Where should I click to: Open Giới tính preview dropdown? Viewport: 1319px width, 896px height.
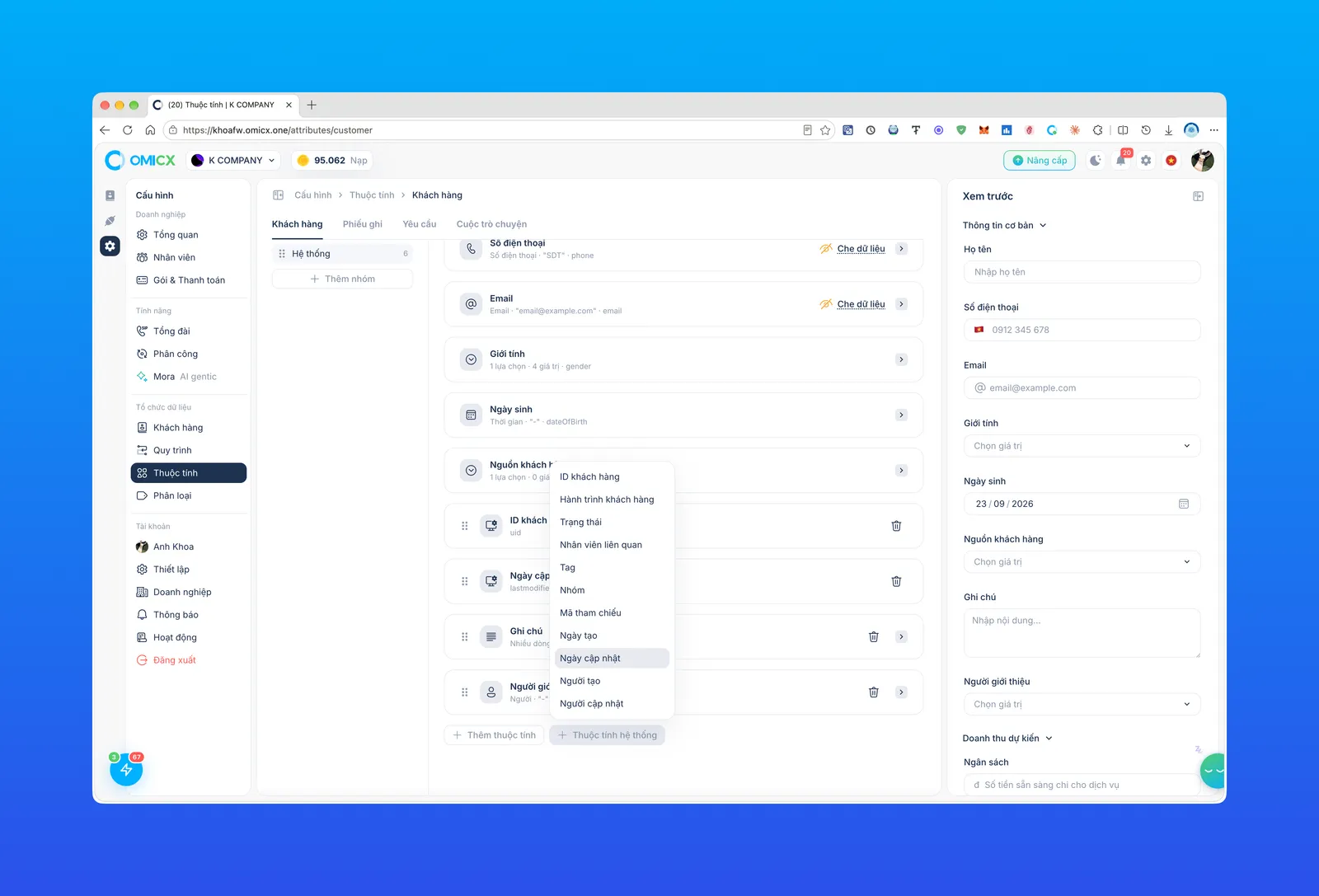[x=1082, y=446]
